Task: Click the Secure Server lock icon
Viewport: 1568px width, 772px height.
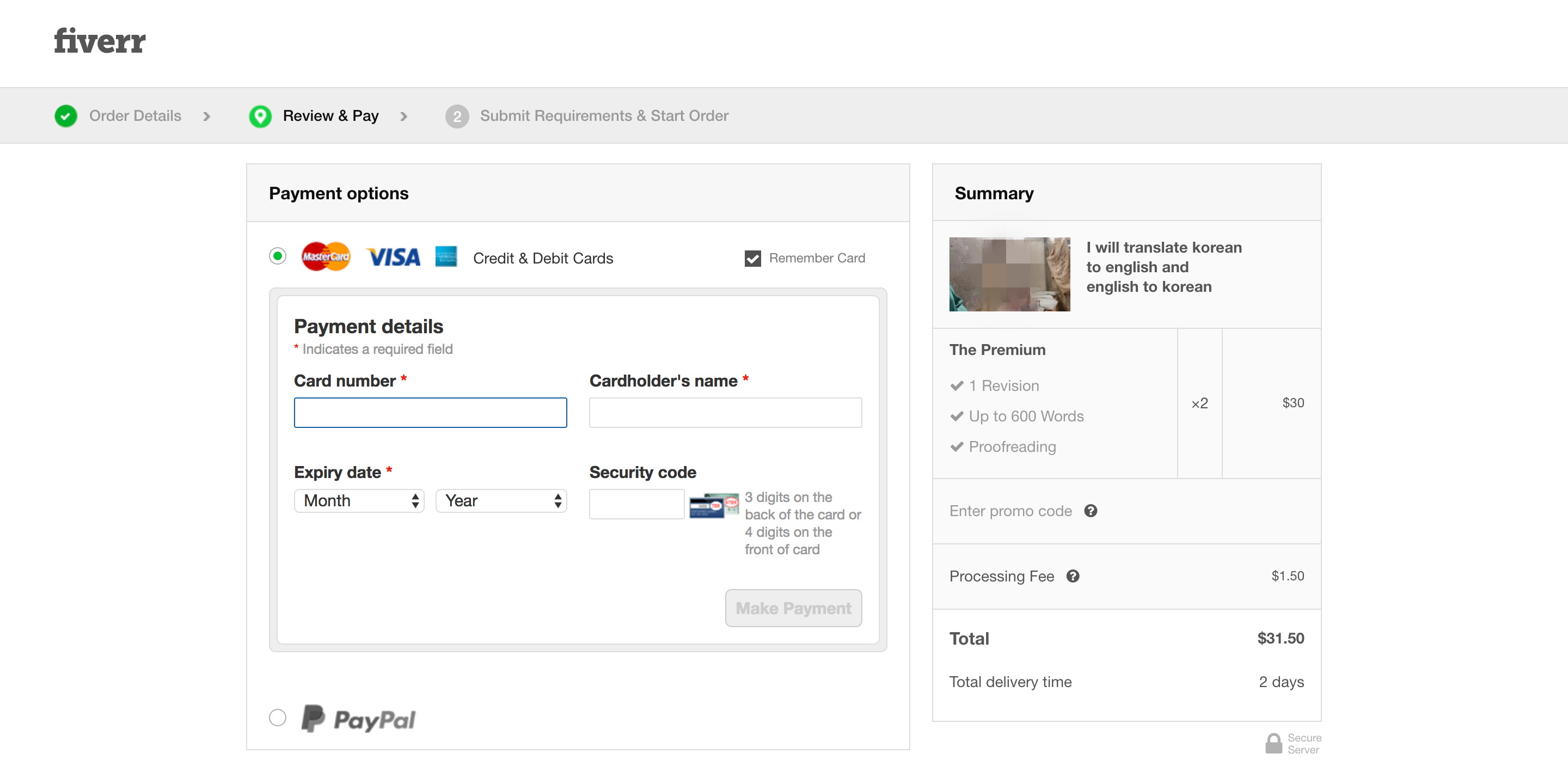Action: point(1274,743)
